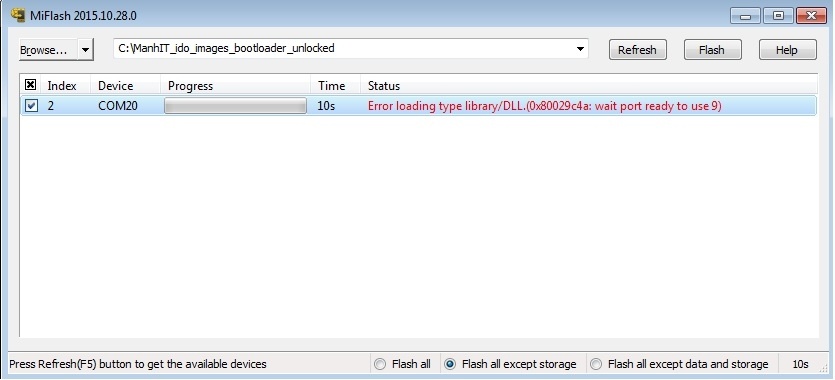
Task: Click the Device column header
Action: click(x=126, y=86)
